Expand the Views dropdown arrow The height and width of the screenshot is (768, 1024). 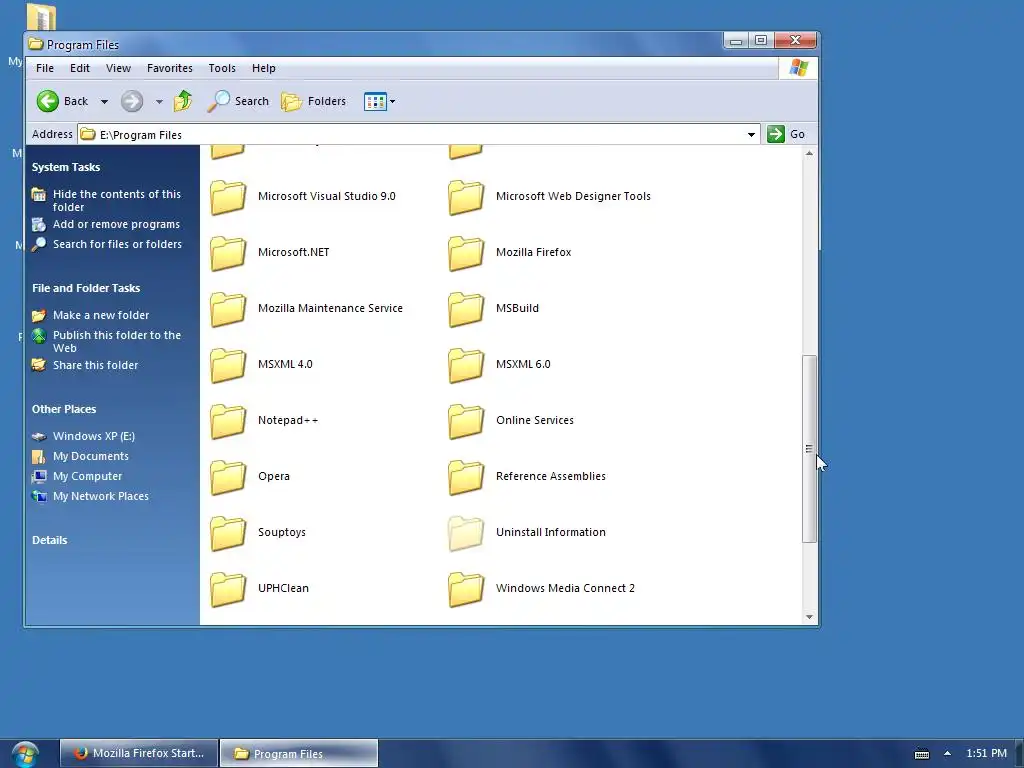[392, 102]
